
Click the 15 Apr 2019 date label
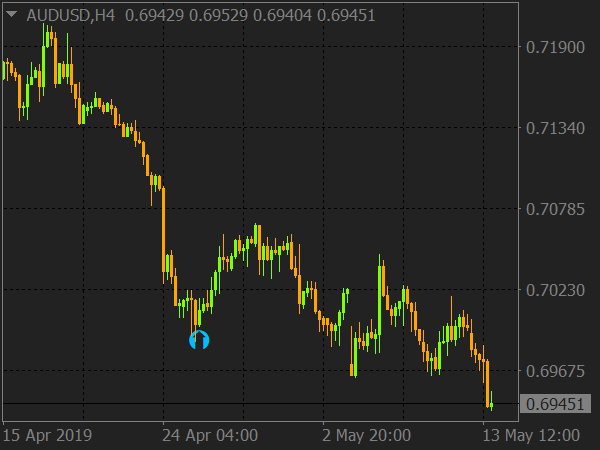pos(47,435)
